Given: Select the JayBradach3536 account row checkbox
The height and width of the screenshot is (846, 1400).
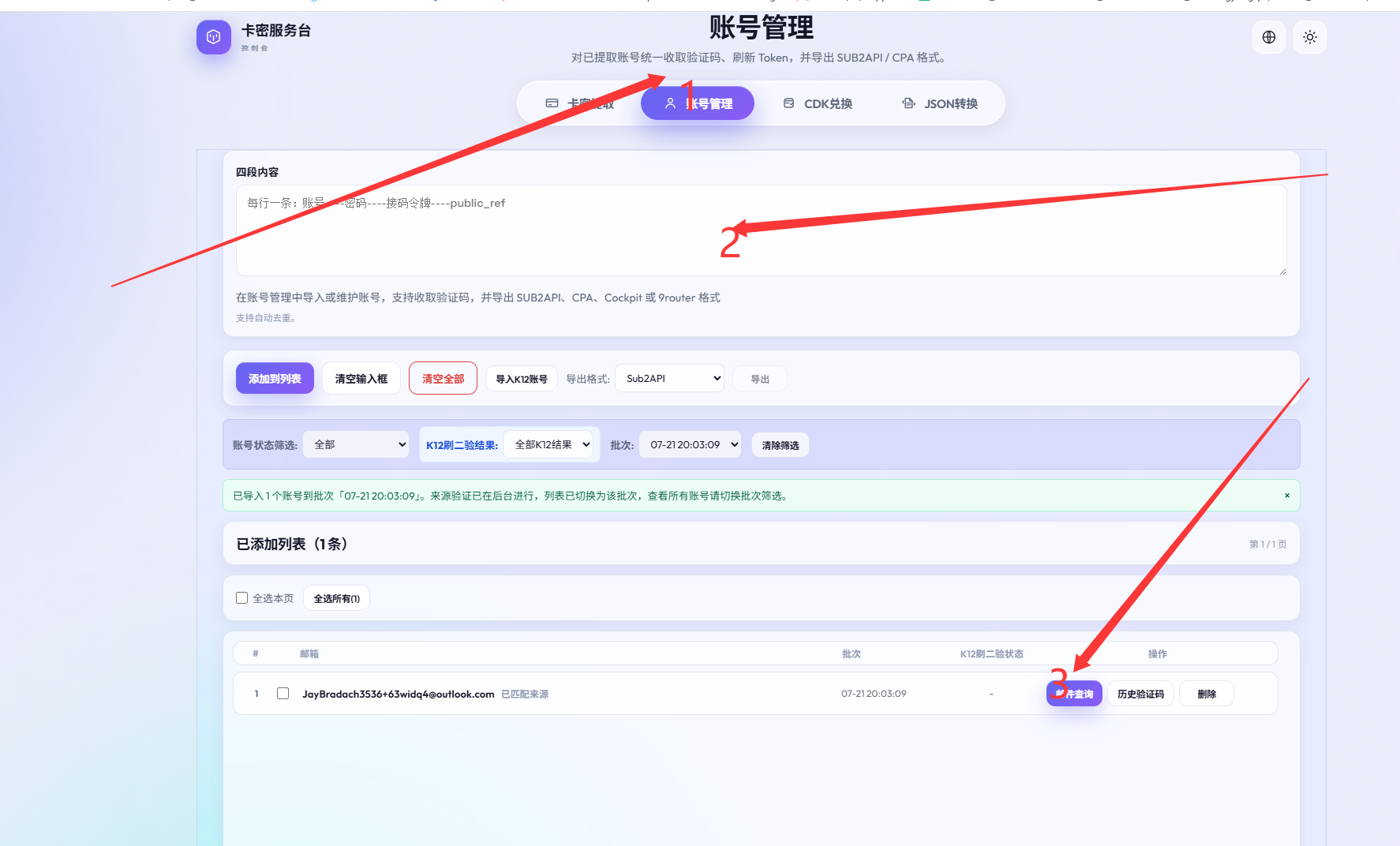Looking at the screenshot, I should pyautogui.click(x=283, y=694).
